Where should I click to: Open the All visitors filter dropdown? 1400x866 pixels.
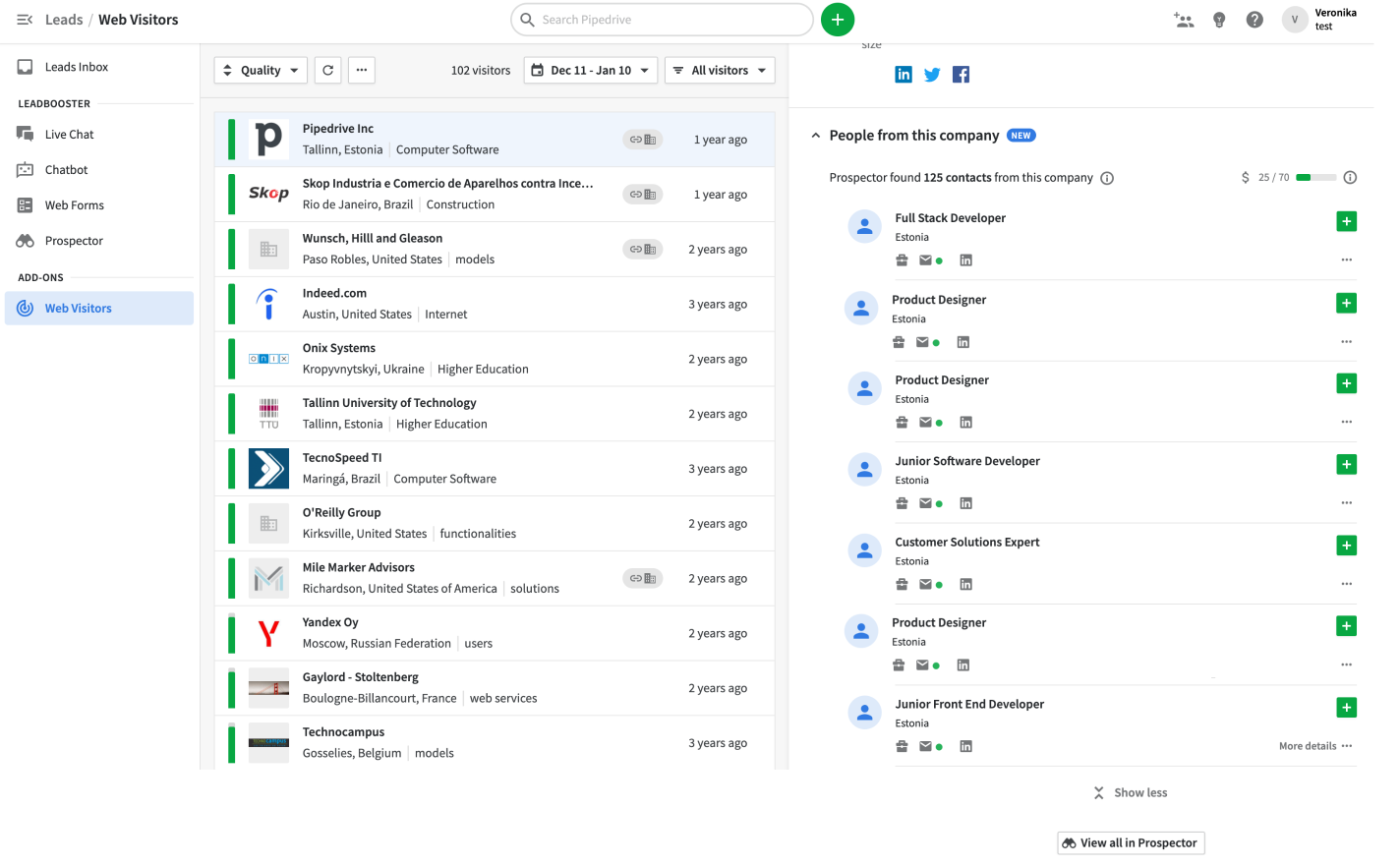tap(720, 70)
